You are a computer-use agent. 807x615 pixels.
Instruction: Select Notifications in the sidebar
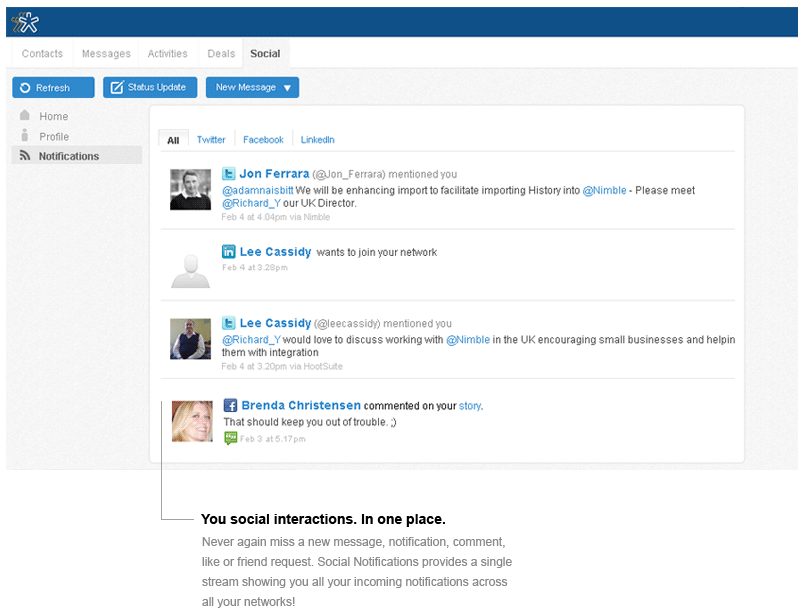(77, 155)
